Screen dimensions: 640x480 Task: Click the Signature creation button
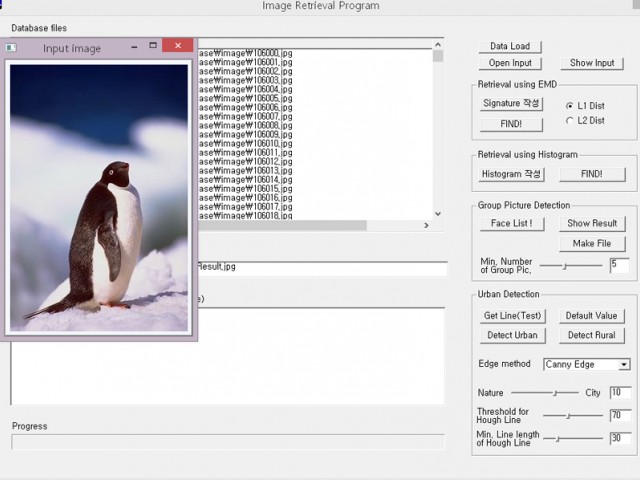510,103
